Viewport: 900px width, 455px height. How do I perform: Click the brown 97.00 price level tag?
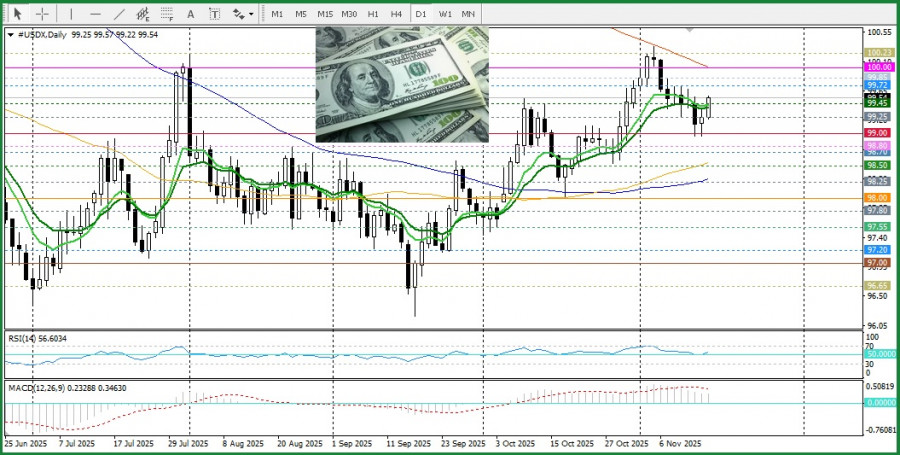(x=878, y=263)
